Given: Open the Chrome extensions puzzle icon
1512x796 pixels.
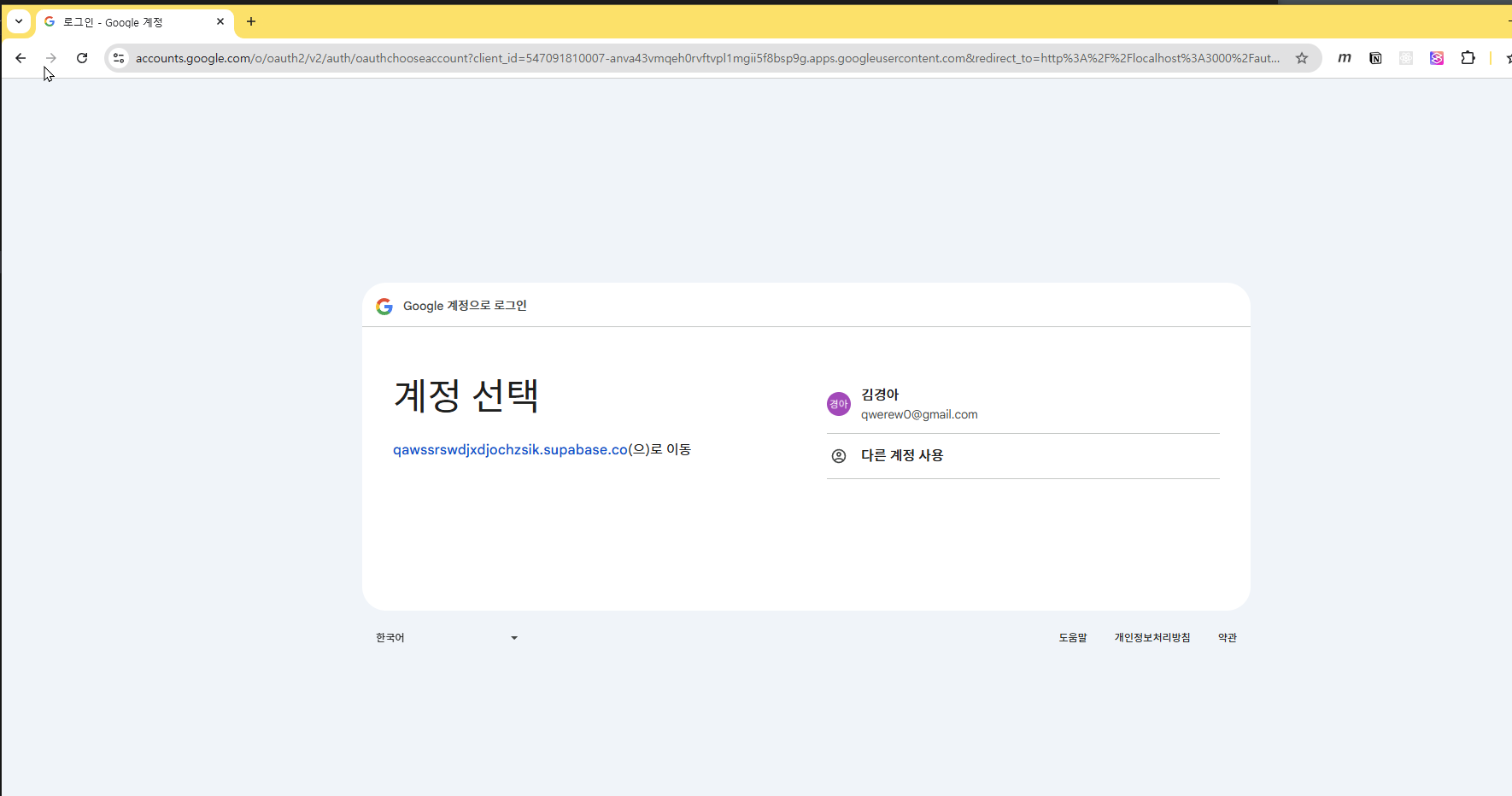Looking at the screenshot, I should (x=1468, y=58).
